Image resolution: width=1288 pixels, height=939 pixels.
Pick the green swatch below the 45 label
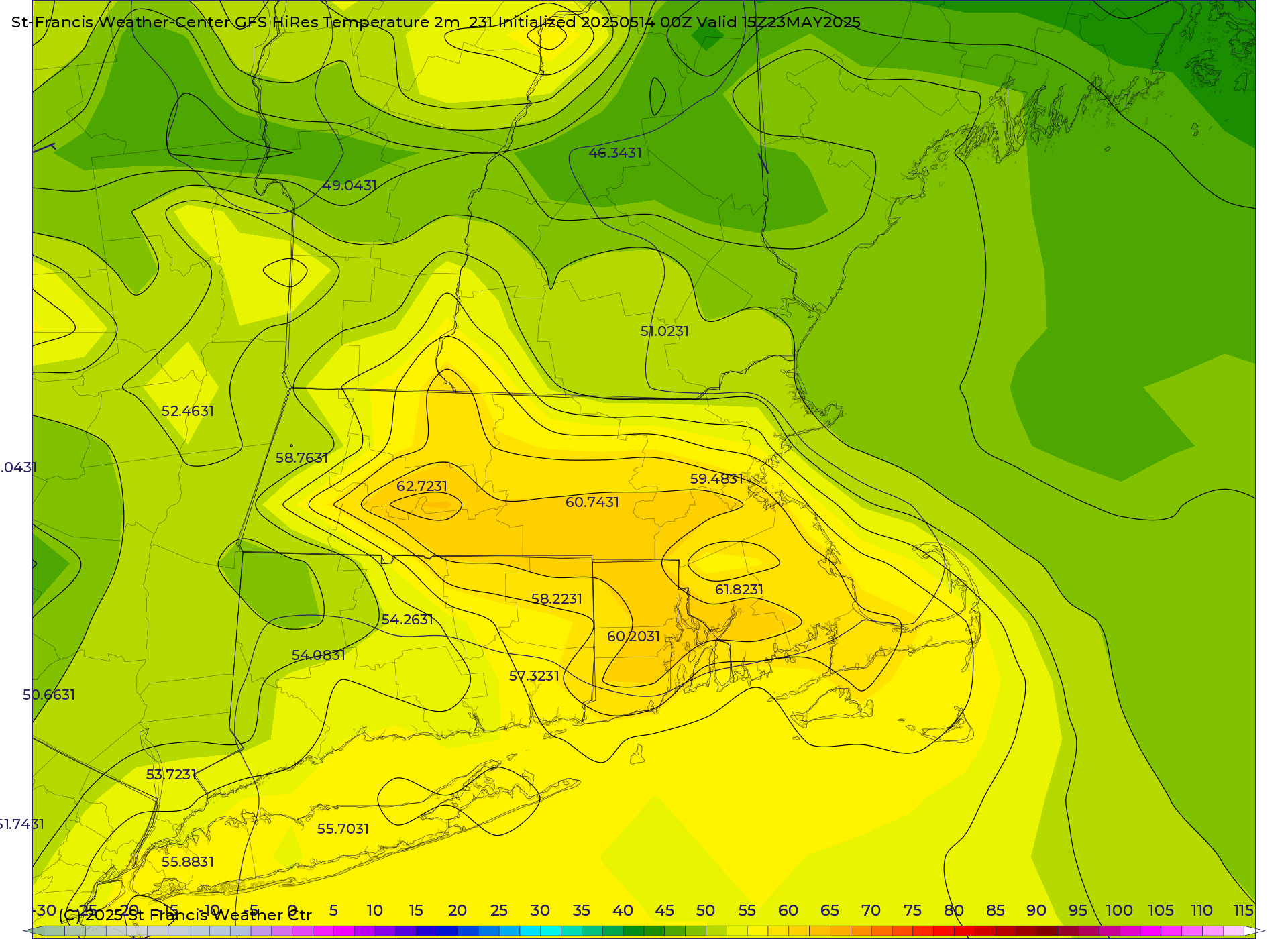654,931
